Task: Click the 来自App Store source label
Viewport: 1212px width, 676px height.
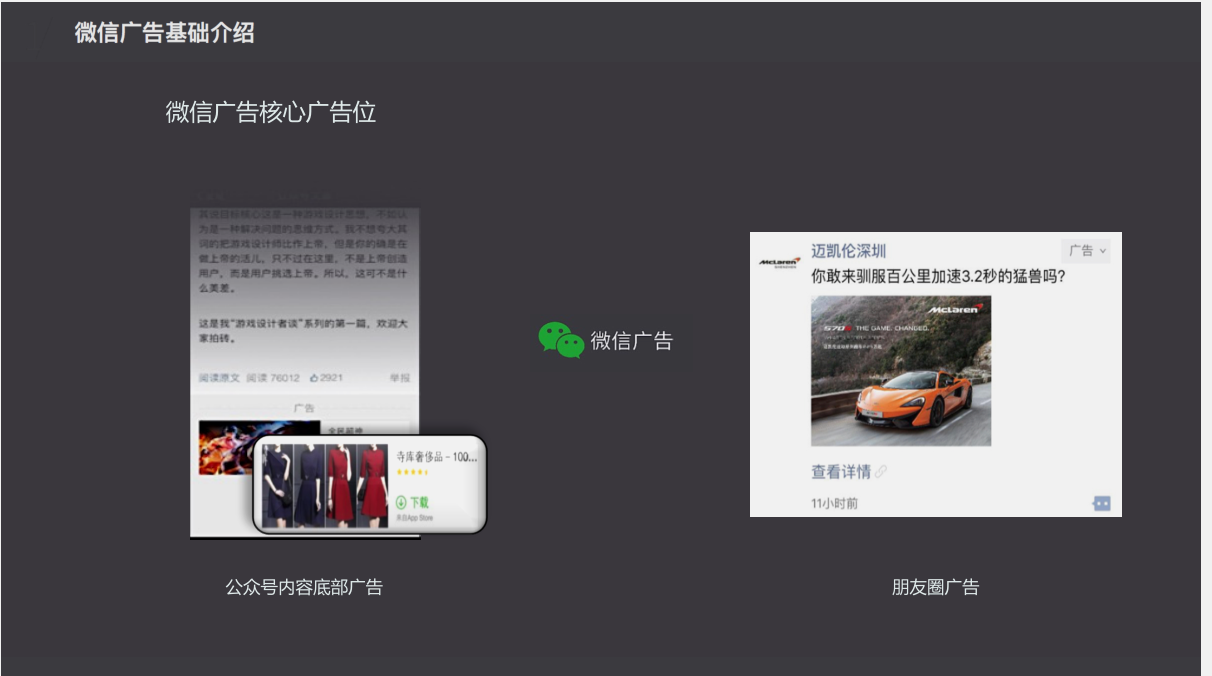Action: click(x=414, y=518)
